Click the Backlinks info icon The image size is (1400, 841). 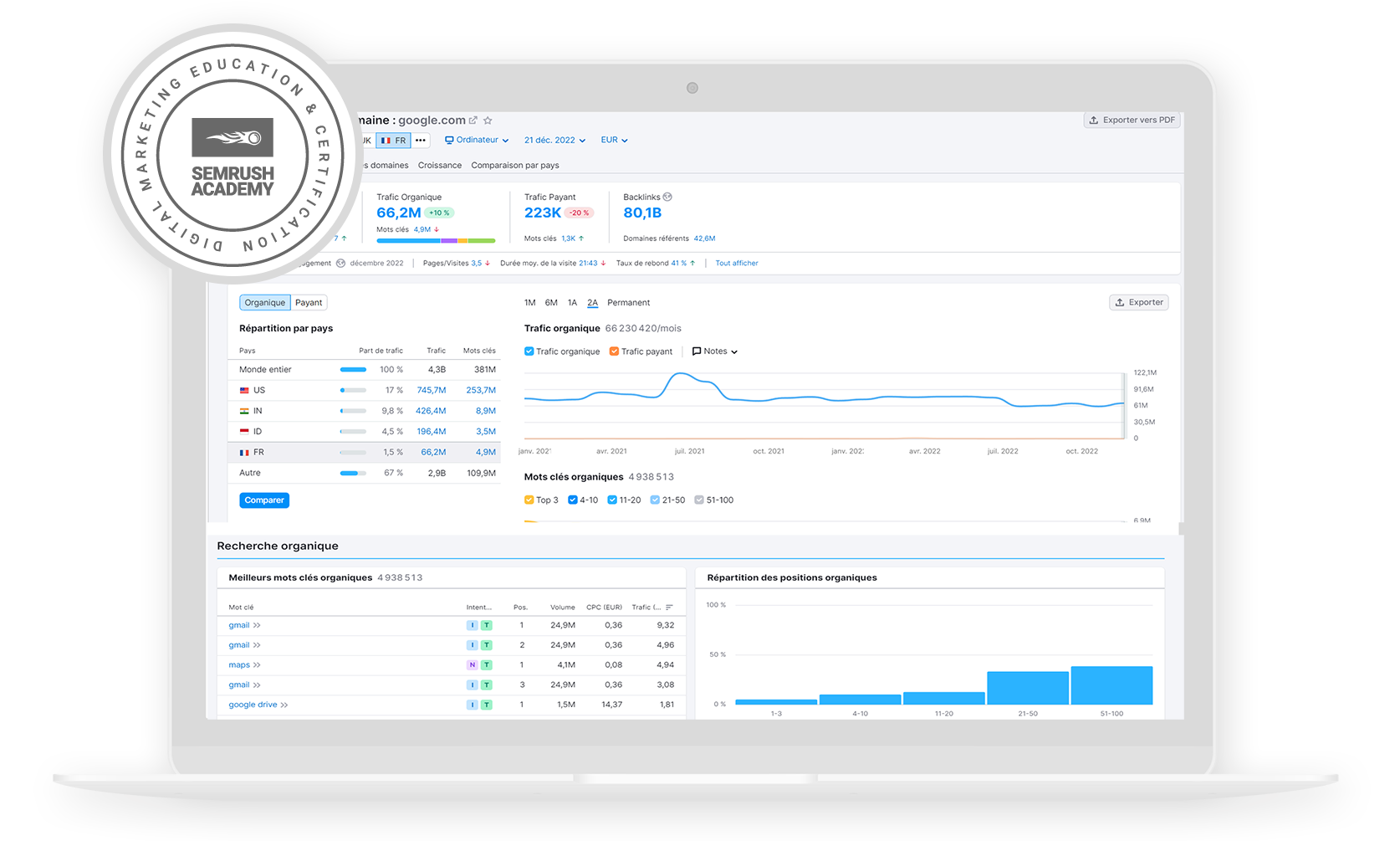[x=667, y=197]
